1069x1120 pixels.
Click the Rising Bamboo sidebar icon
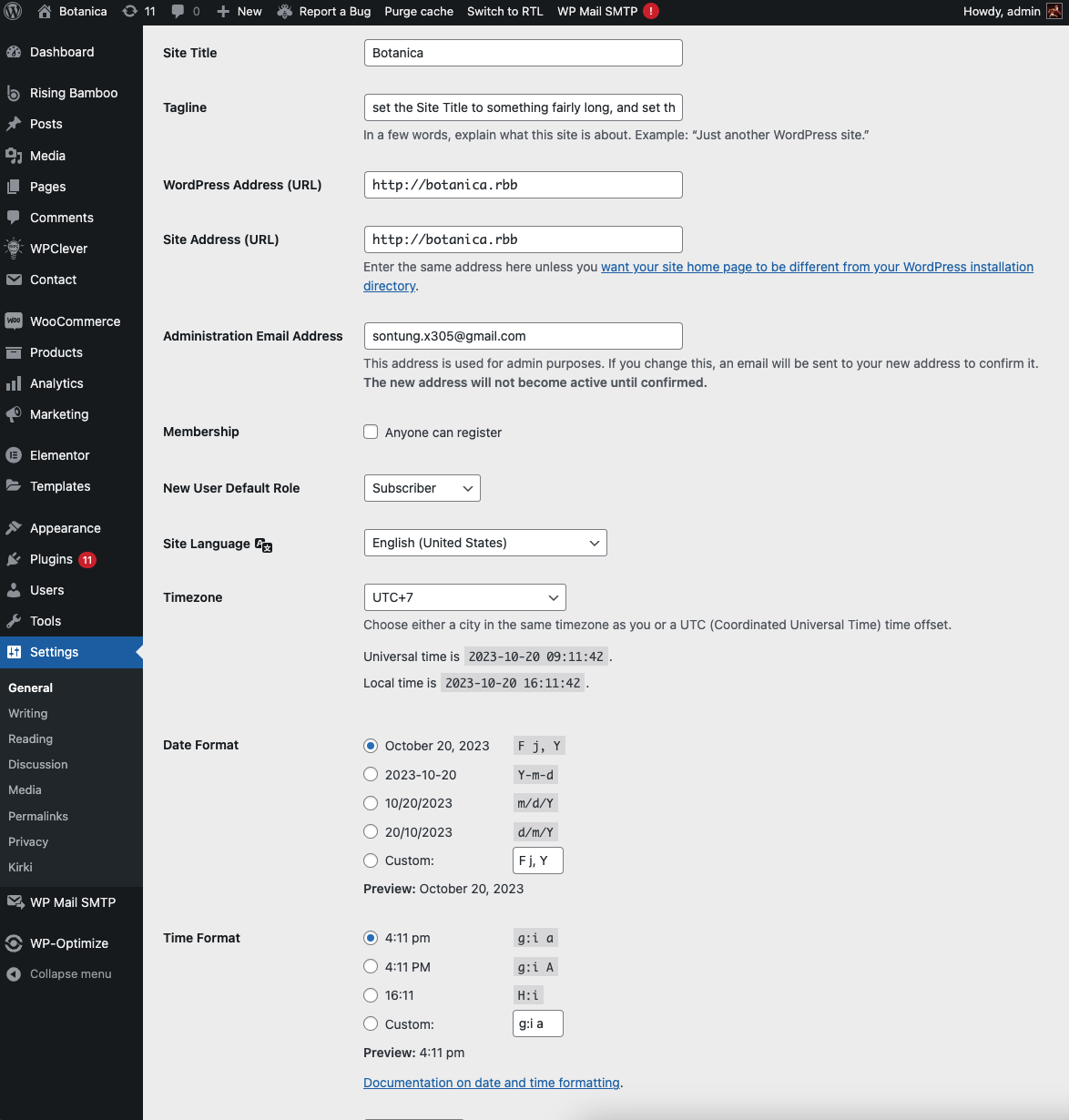pyautogui.click(x=14, y=93)
